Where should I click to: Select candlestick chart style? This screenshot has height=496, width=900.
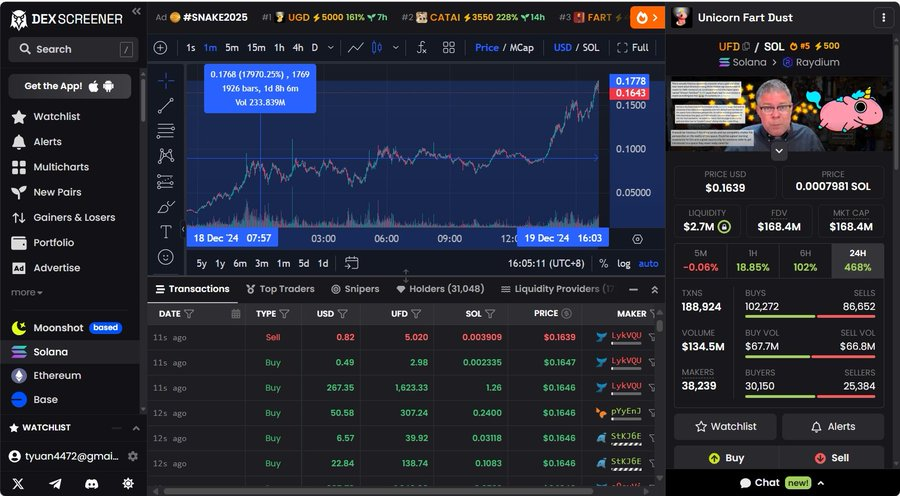(377, 48)
